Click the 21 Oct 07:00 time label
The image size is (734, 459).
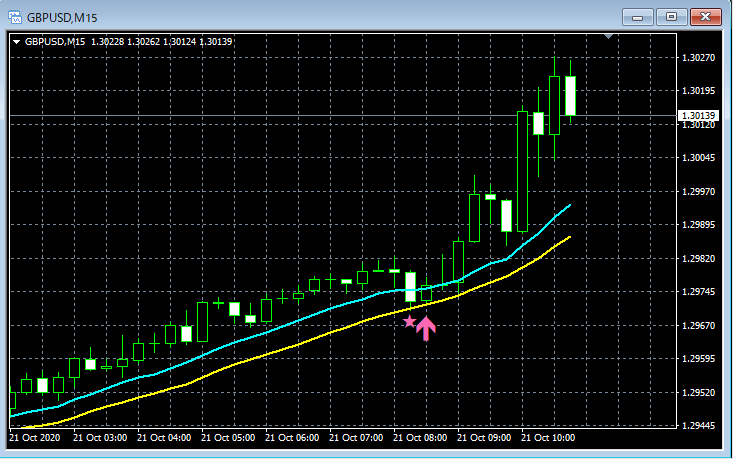tap(356, 438)
